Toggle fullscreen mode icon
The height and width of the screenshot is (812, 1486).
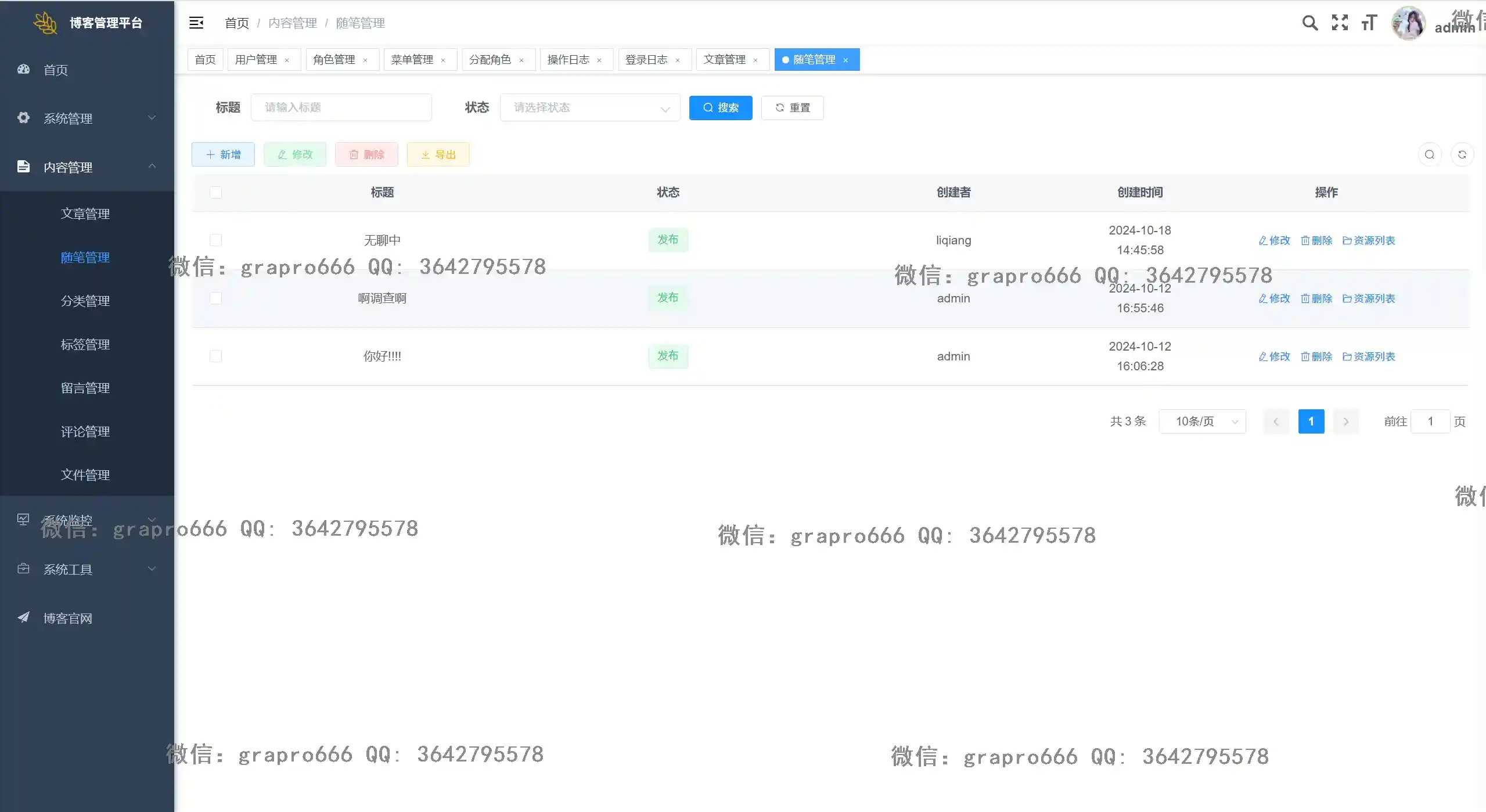[x=1340, y=23]
